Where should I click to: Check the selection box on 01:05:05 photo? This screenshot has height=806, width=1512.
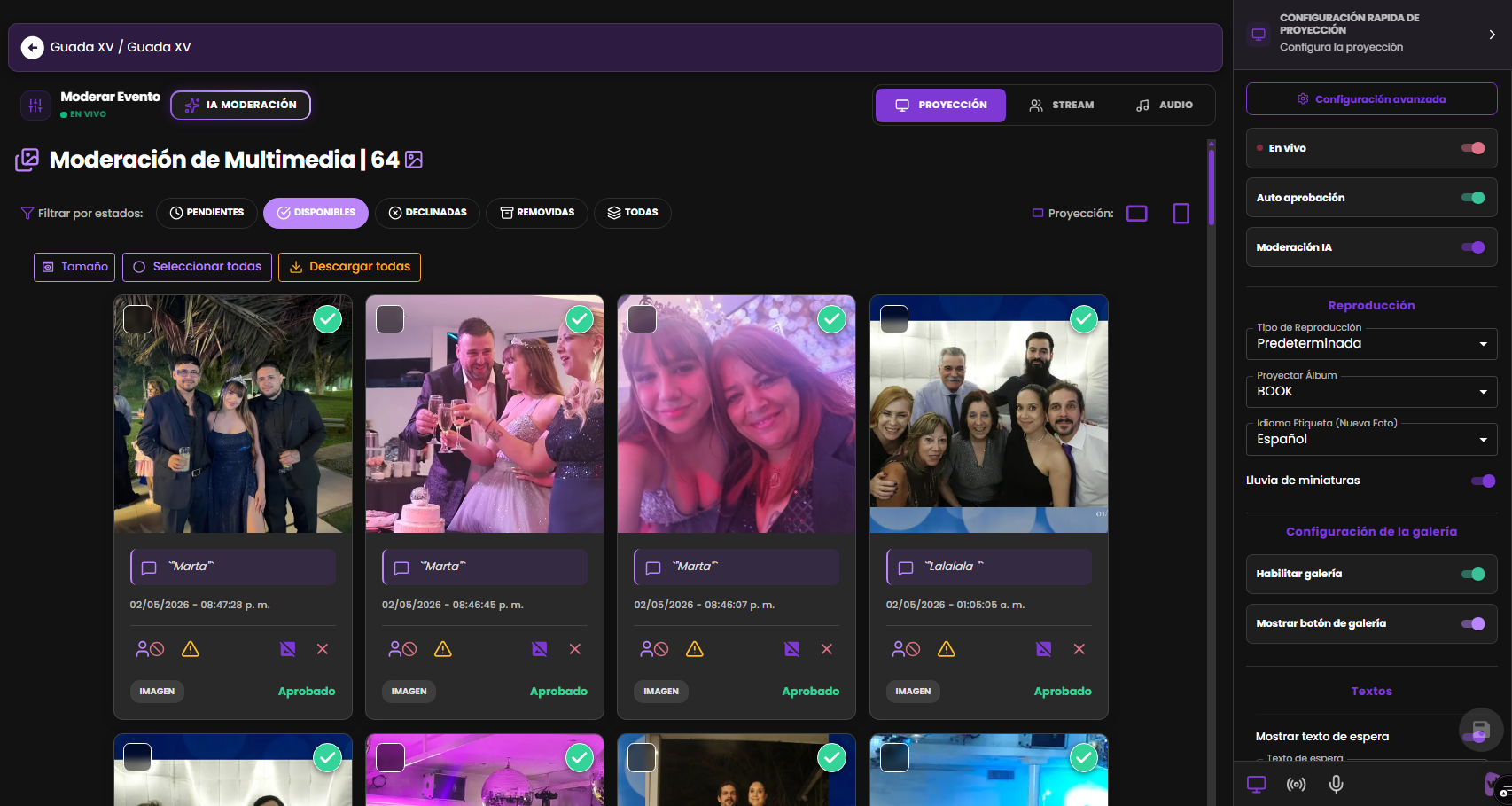(894, 319)
